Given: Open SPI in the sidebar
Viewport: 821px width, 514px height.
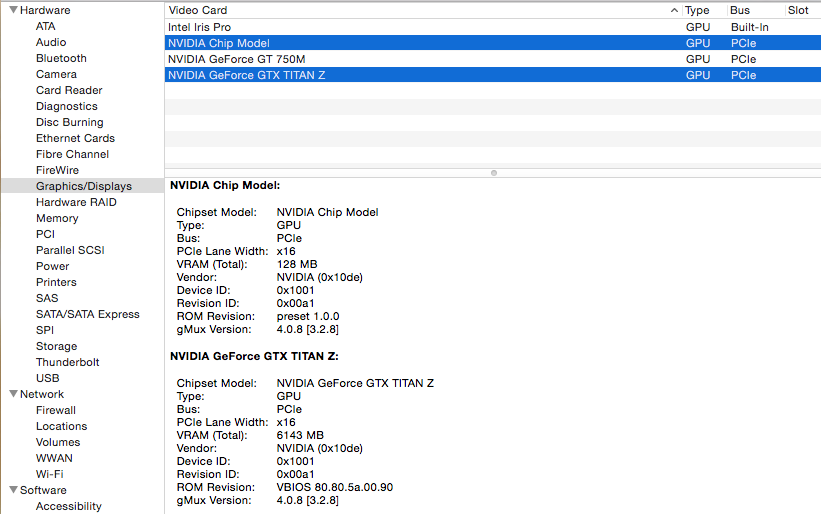Looking at the screenshot, I should click(x=45, y=330).
